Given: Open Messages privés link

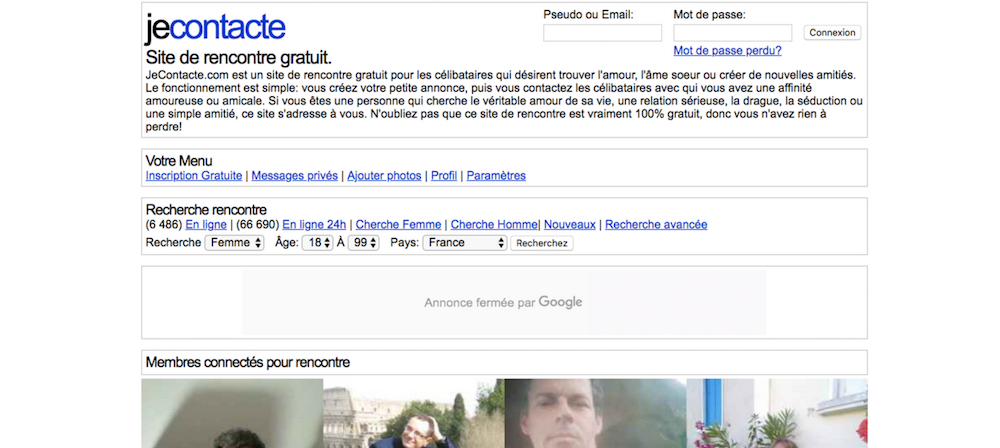Looking at the screenshot, I should pyautogui.click(x=295, y=175).
